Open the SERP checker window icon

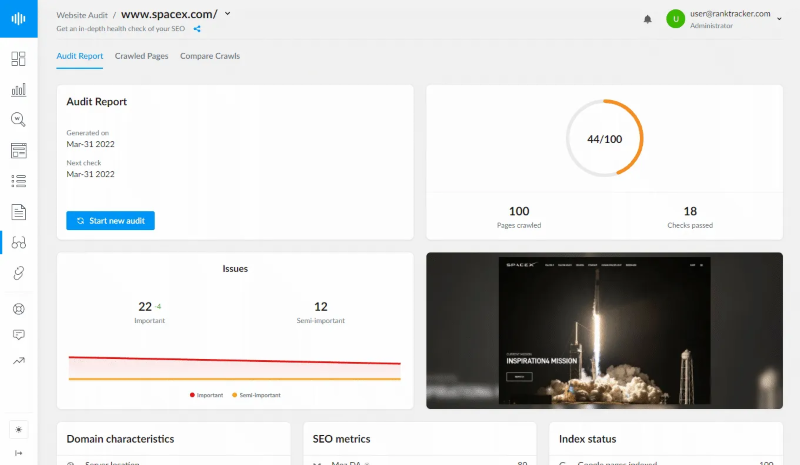click(x=18, y=151)
